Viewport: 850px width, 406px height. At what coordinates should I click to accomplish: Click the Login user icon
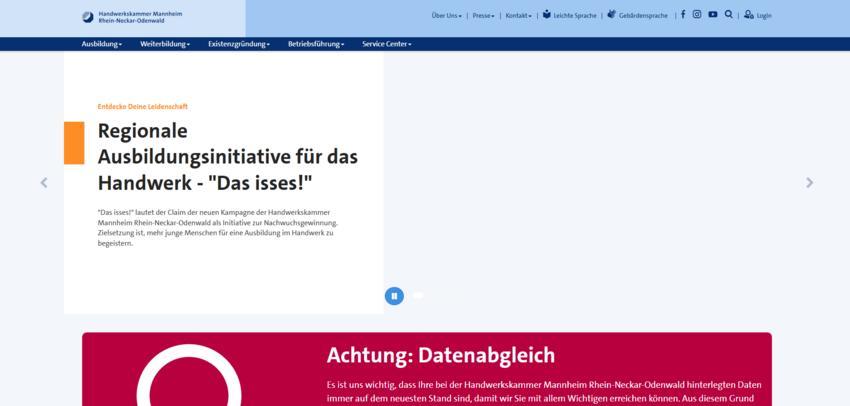click(x=749, y=15)
